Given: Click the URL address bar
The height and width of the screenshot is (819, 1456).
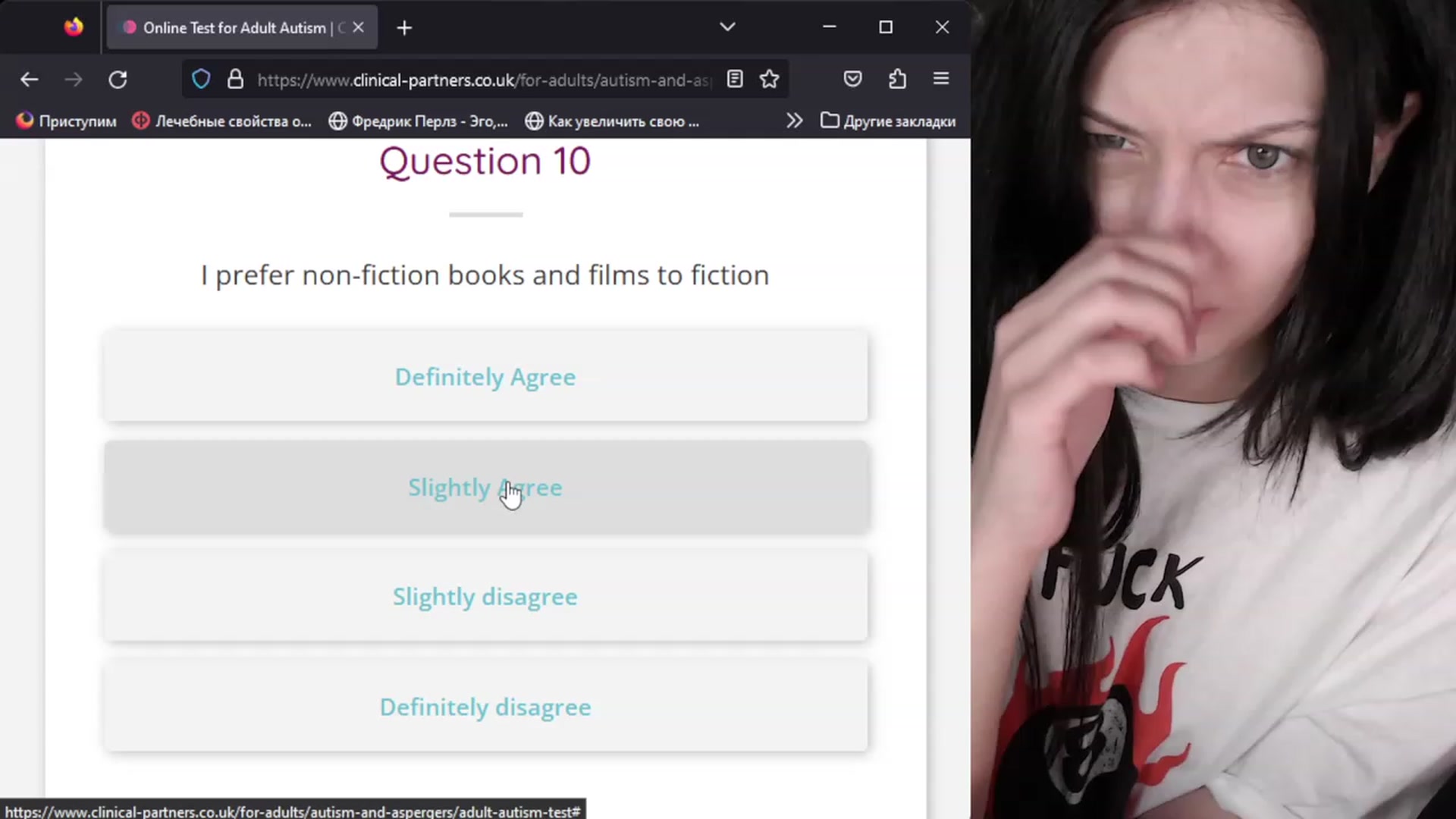Looking at the screenshot, I should pos(484,80).
